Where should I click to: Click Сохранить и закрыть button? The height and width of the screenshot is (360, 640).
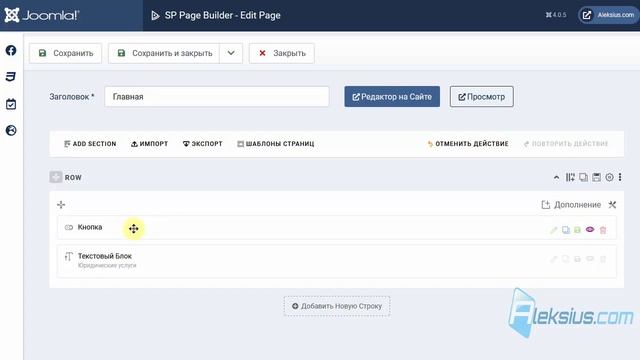pos(164,53)
